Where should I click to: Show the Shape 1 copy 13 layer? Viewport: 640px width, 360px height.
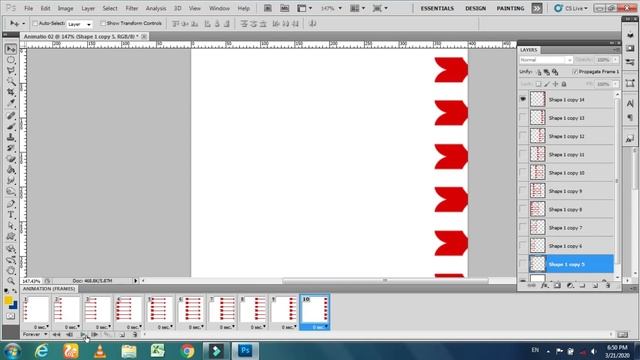pyautogui.click(x=523, y=118)
